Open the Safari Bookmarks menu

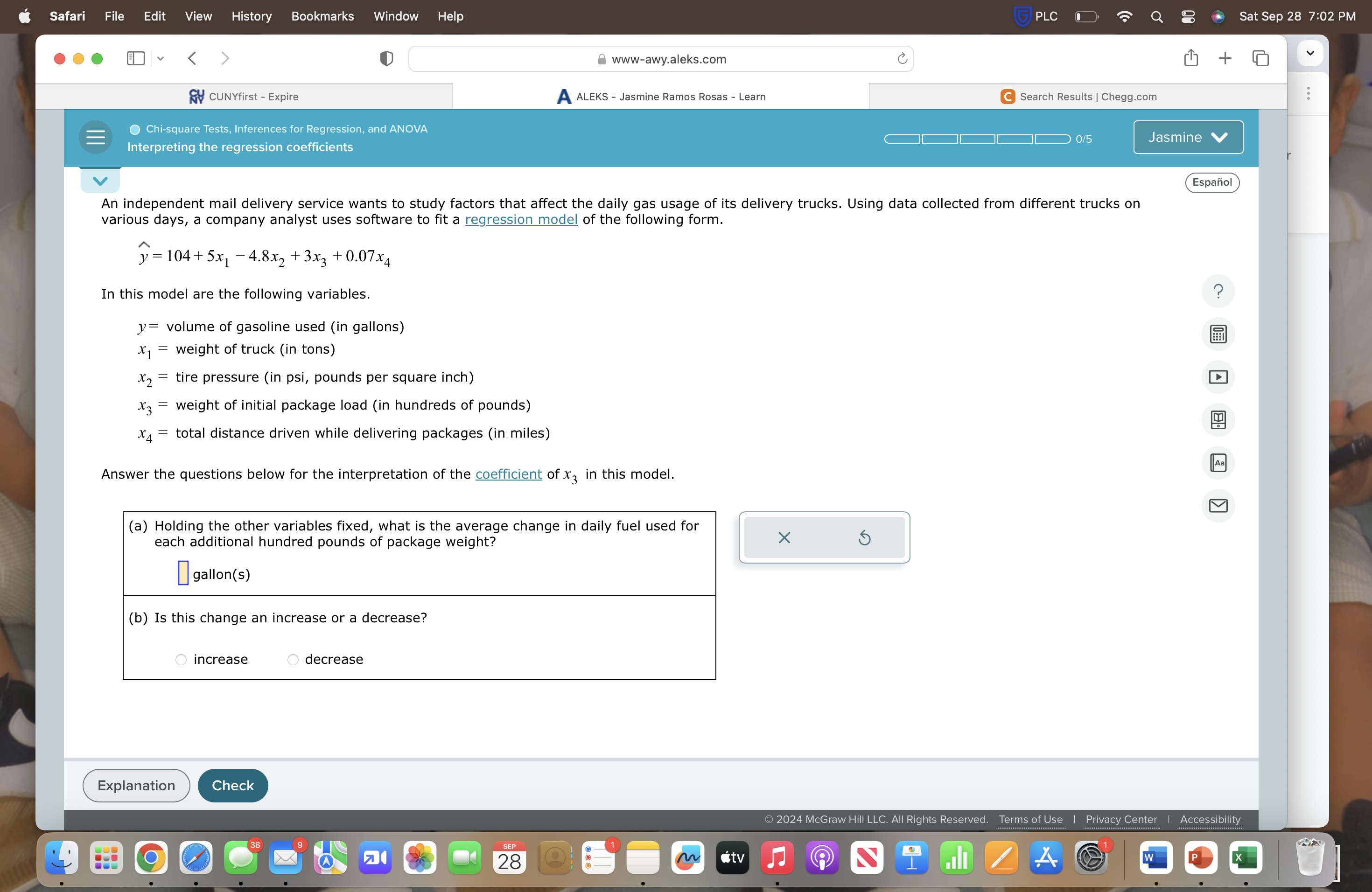tap(322, 16)
